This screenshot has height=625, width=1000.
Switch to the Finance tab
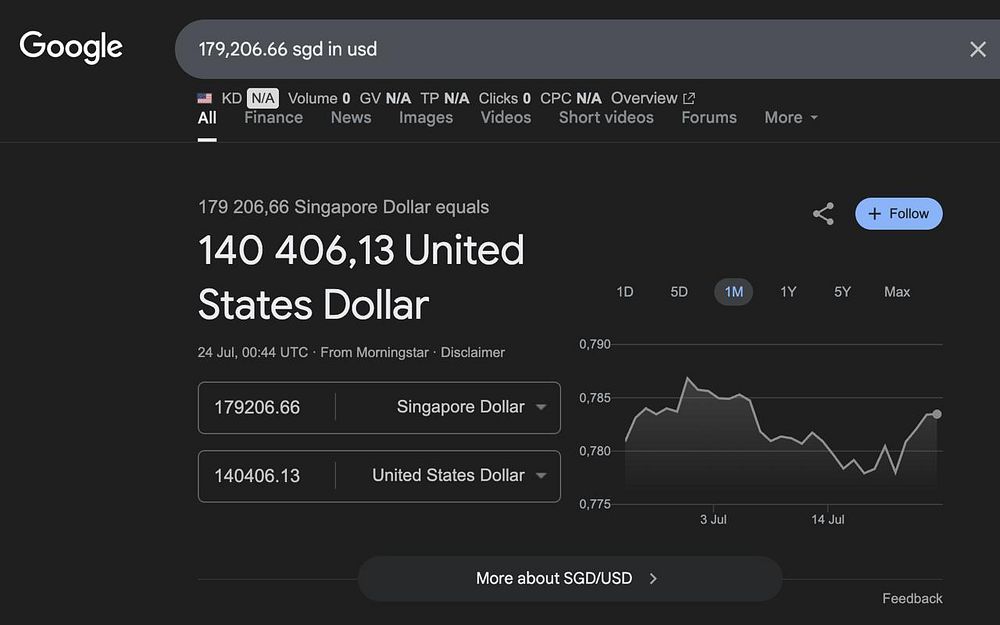[x=273, y=118]
